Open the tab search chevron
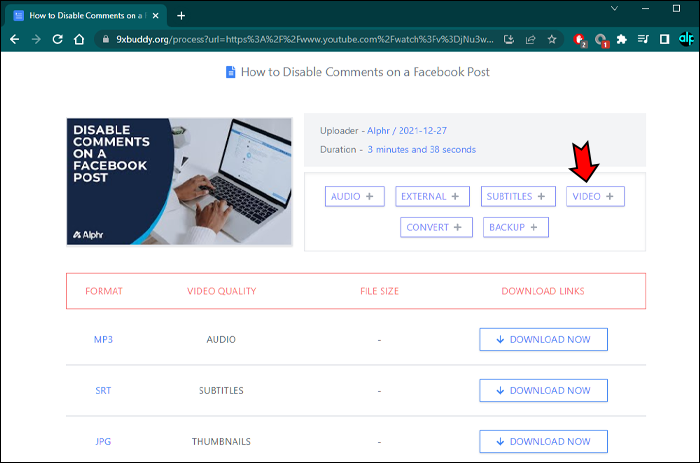 point(614,8)
